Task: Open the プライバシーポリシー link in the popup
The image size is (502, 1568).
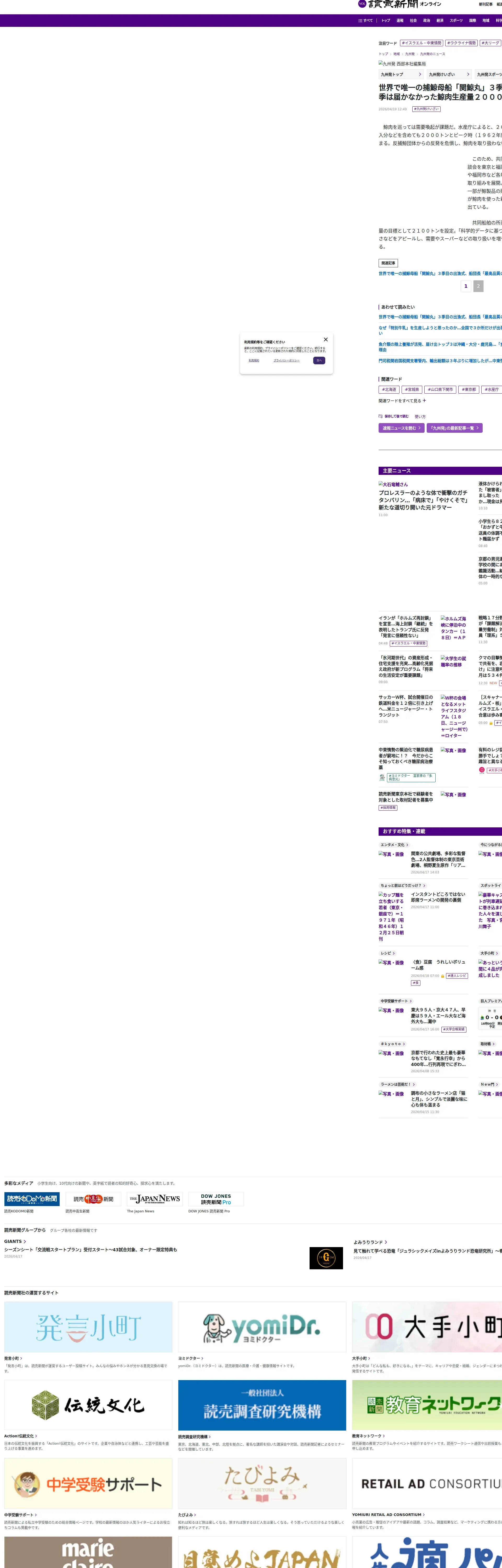Action: (x=286, y=360)
